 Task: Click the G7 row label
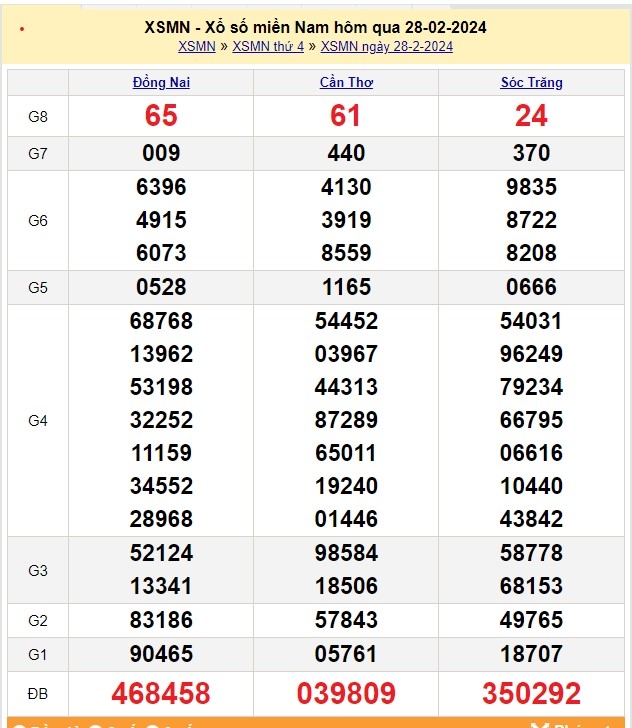tap(38, 153)
